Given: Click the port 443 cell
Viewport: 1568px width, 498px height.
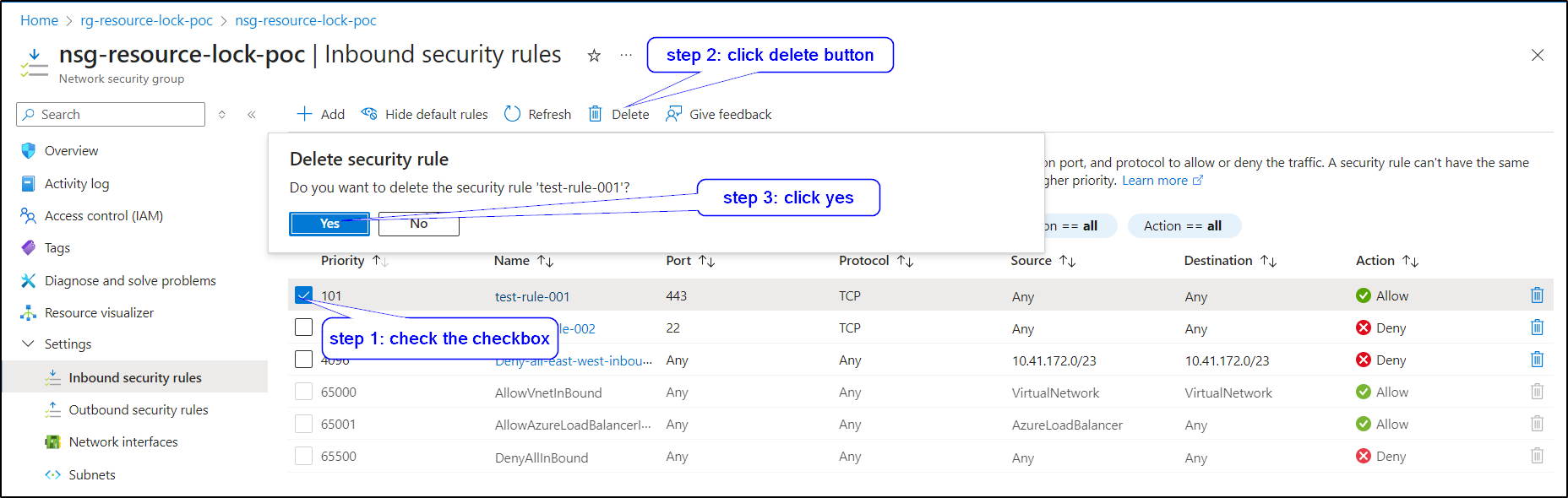Looking at the screenshot, I should point(676,296).
